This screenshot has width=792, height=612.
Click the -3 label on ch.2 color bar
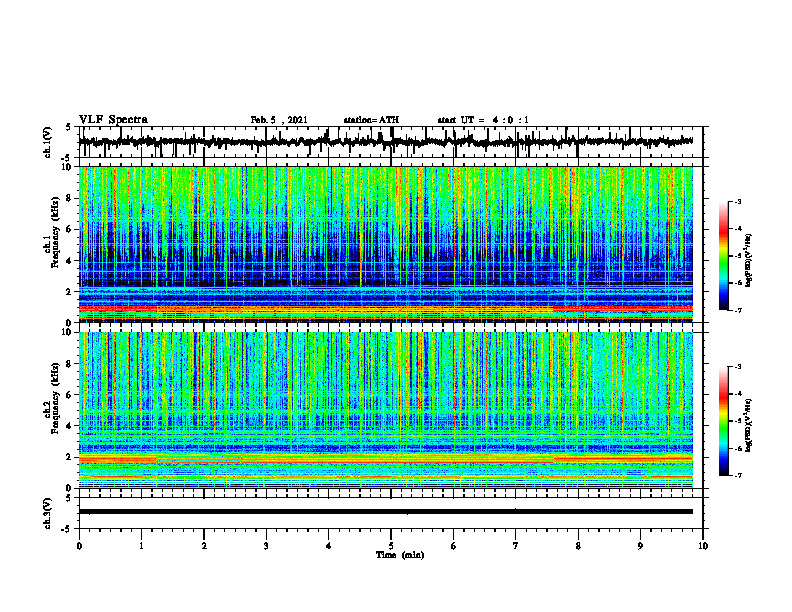tap(738, 367)
